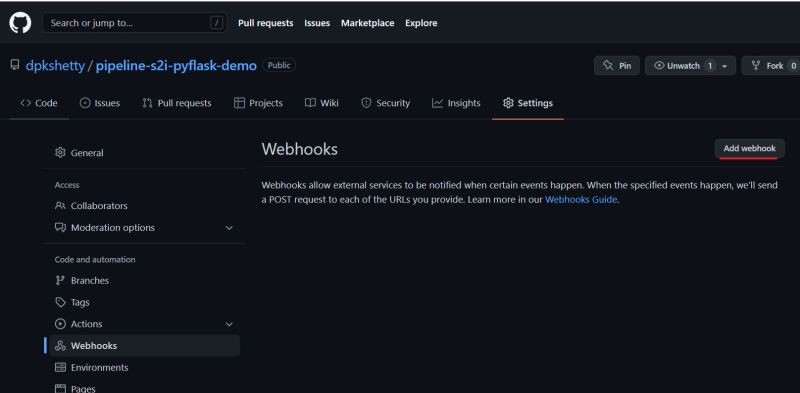Switch to the Projects tab
This screenshot has width=800, height=393.
click(258, 103)
